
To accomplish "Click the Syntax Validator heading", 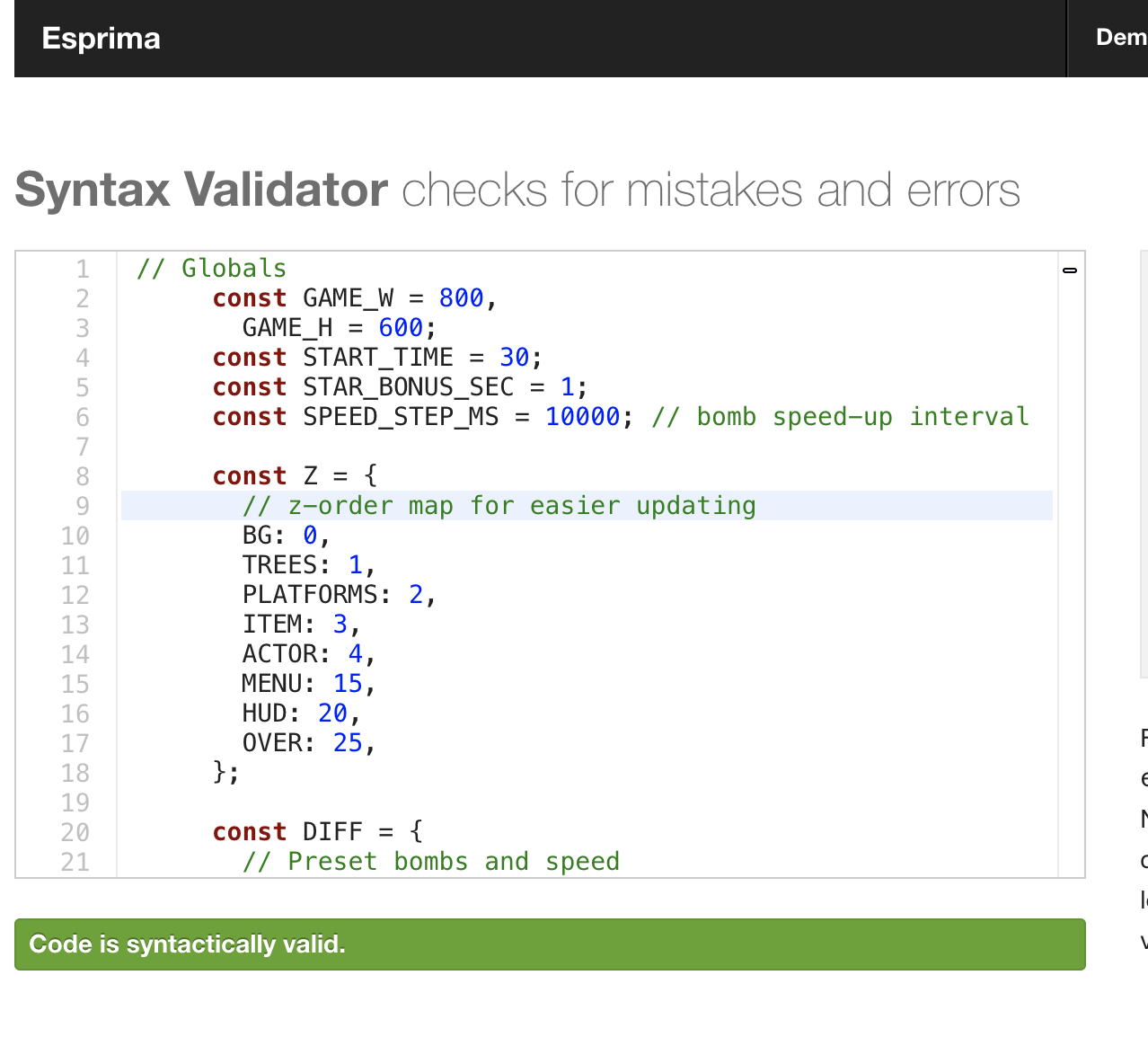I will [x=201, y=191].
